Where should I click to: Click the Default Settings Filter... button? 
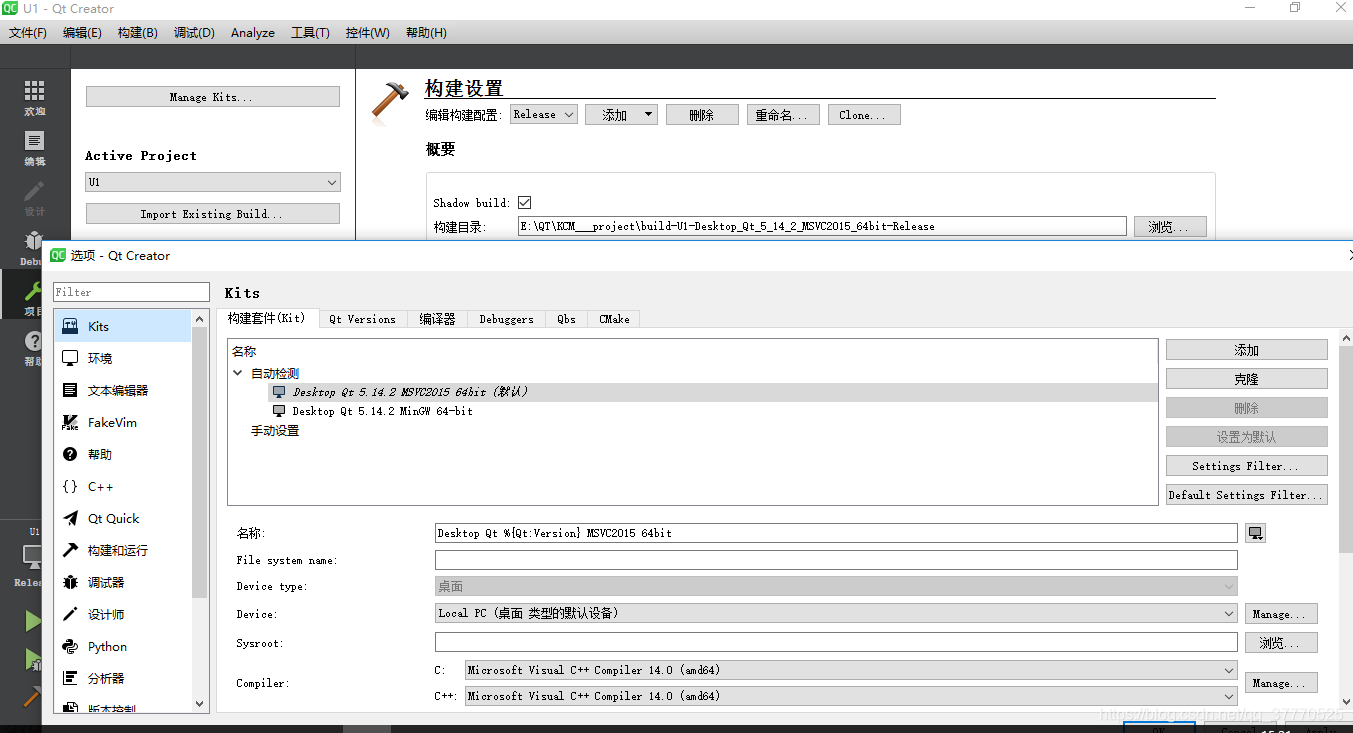(x=1246, y=495)
